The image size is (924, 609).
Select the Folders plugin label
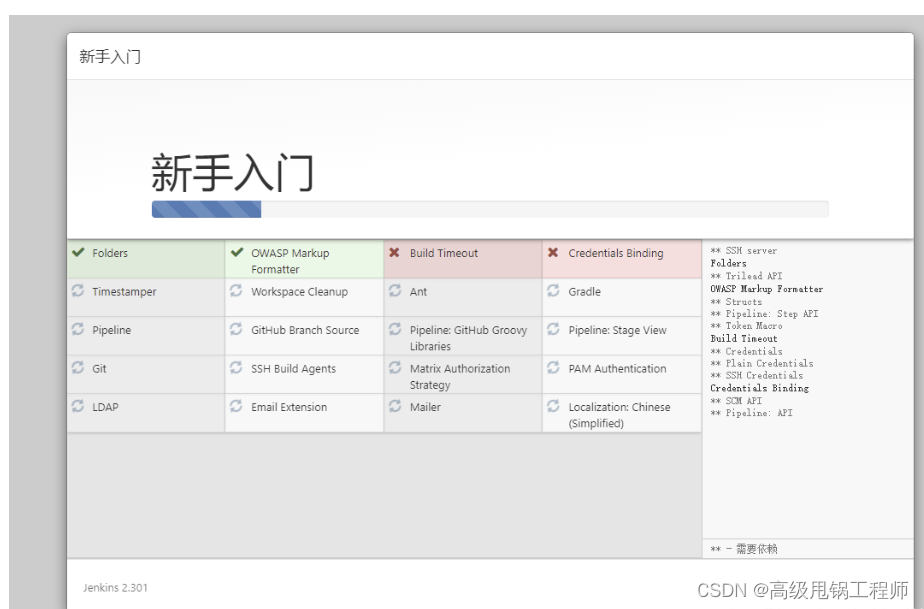(110, 253)
